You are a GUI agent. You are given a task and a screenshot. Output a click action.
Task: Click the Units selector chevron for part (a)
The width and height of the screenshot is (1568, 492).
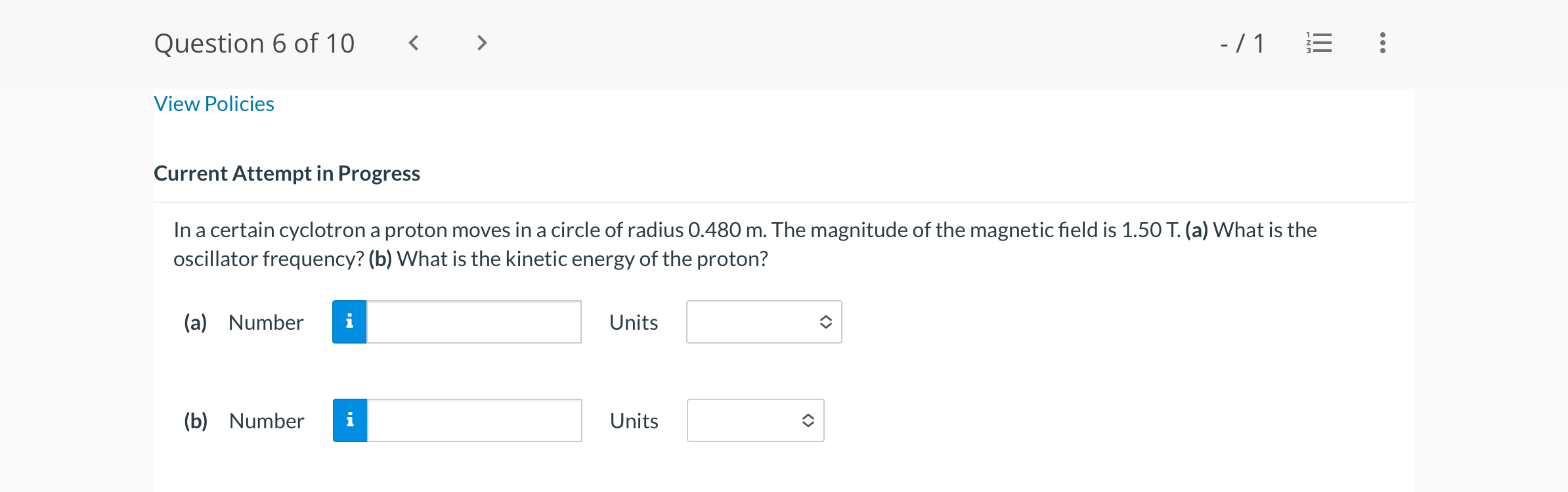coord(827,321)
